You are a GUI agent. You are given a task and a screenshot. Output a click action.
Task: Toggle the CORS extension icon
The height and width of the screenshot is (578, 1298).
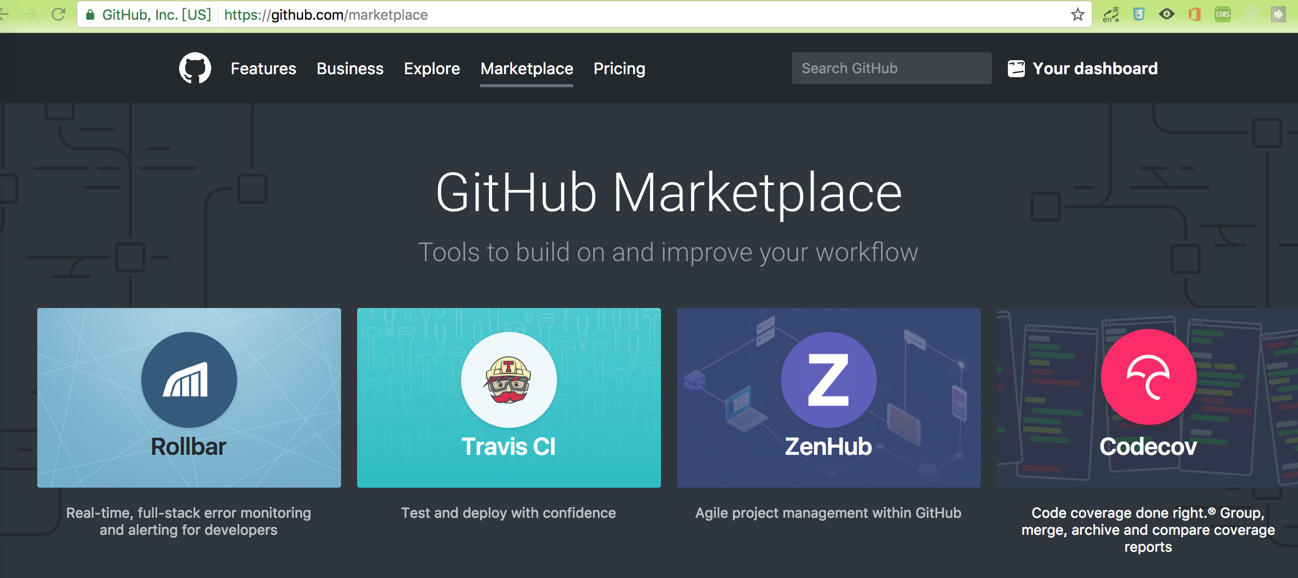1223,15
